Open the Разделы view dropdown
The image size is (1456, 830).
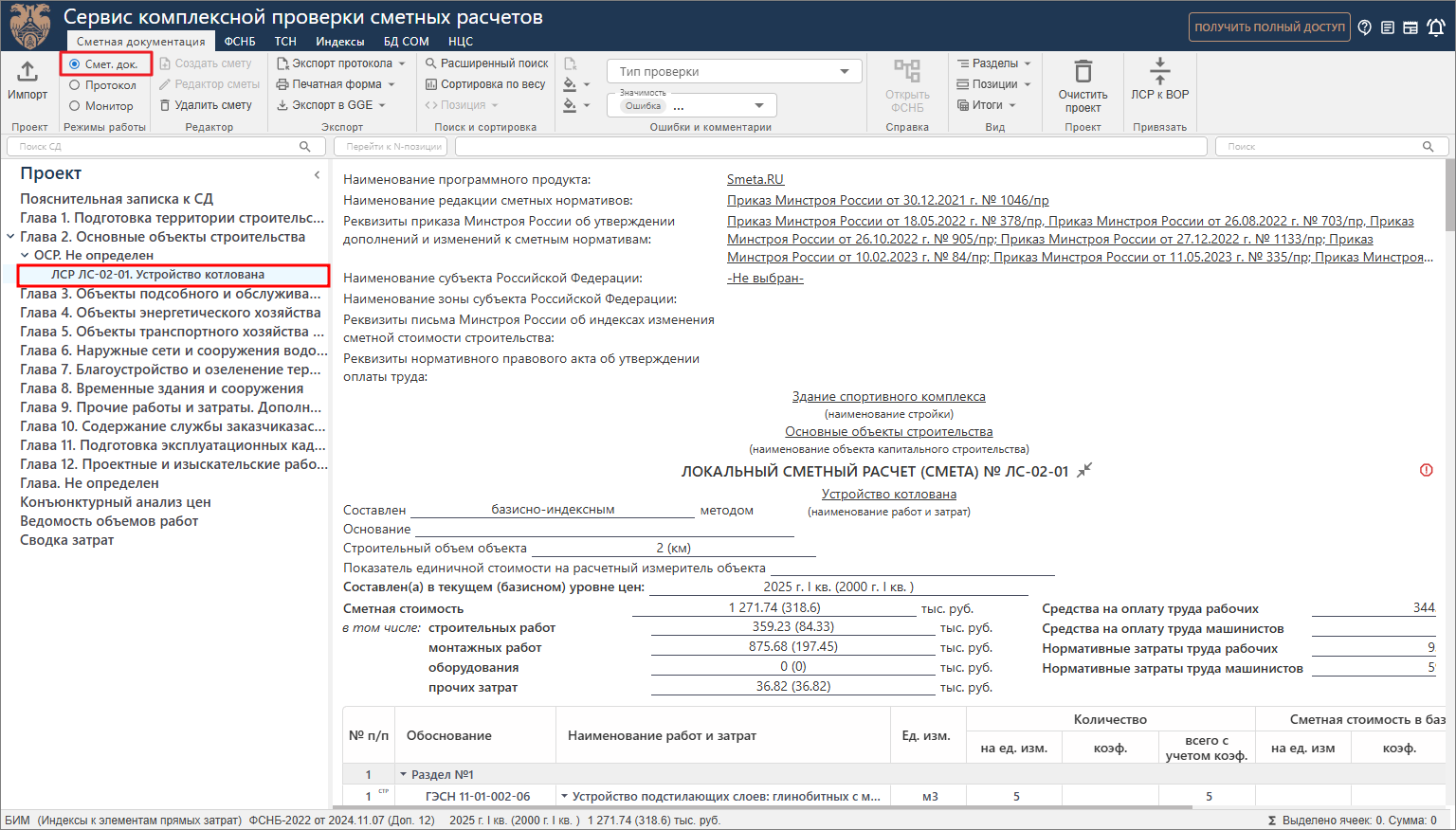tap(993, 63)
